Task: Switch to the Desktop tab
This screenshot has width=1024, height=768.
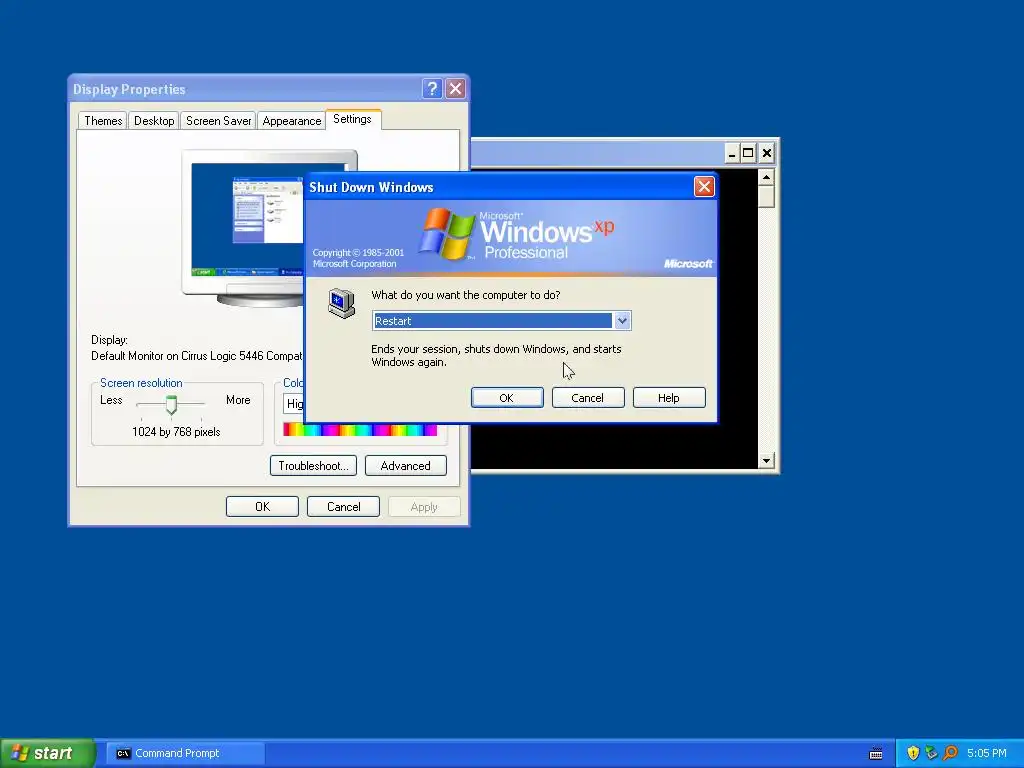Action: [154, 121]
